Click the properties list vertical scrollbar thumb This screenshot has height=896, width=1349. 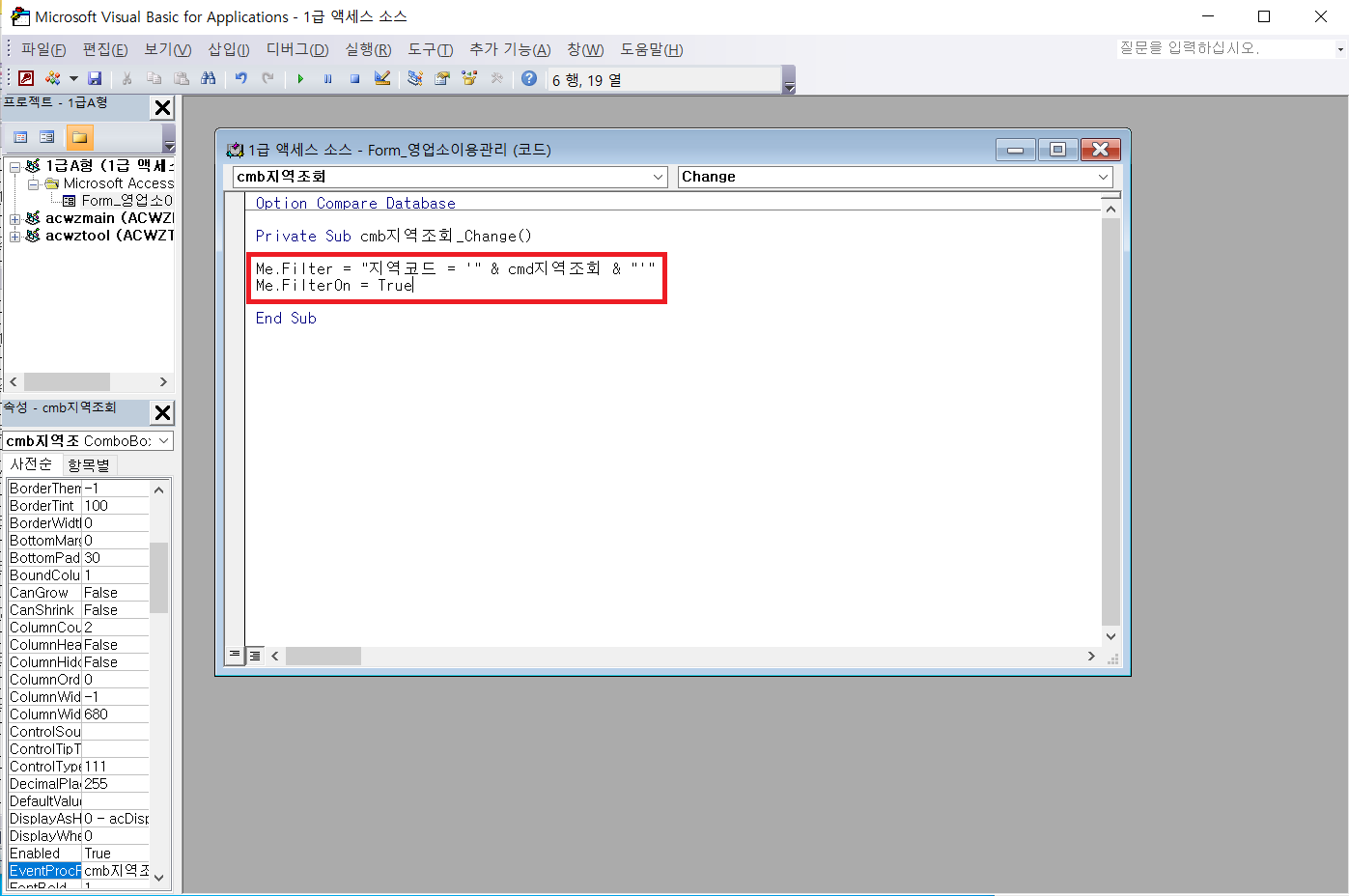click(x=159, y=577)
